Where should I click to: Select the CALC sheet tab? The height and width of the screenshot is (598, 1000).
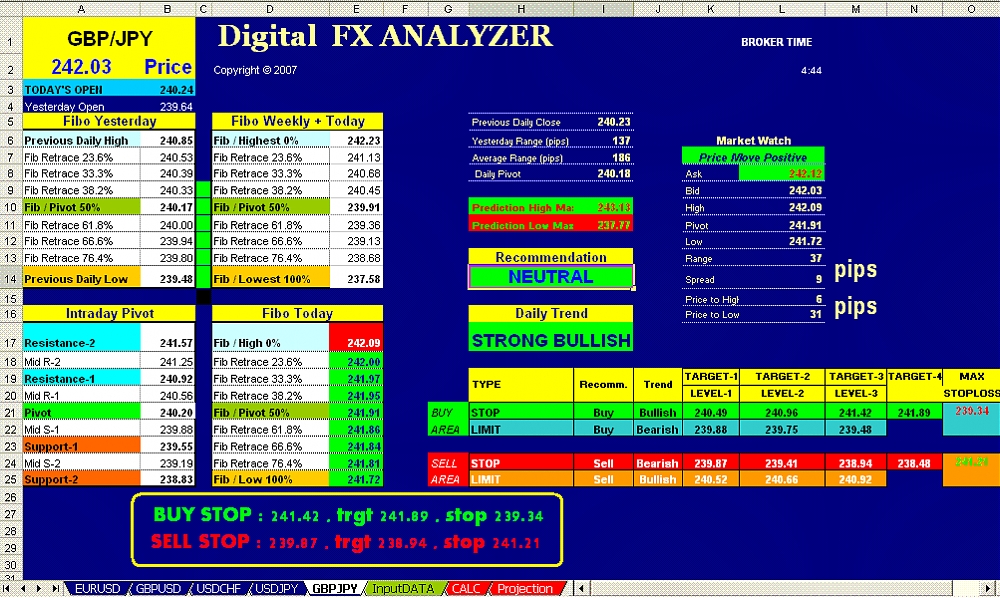coord(466,589)
